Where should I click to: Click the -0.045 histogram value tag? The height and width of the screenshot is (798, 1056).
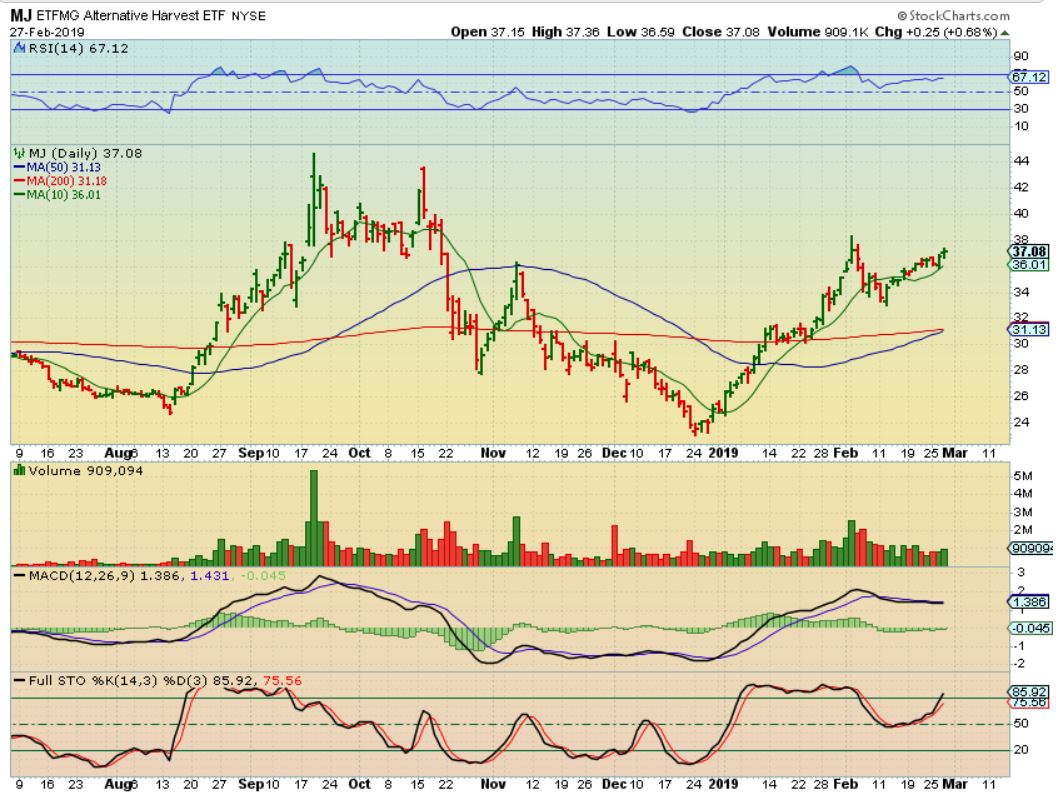tap(1030, 628)
